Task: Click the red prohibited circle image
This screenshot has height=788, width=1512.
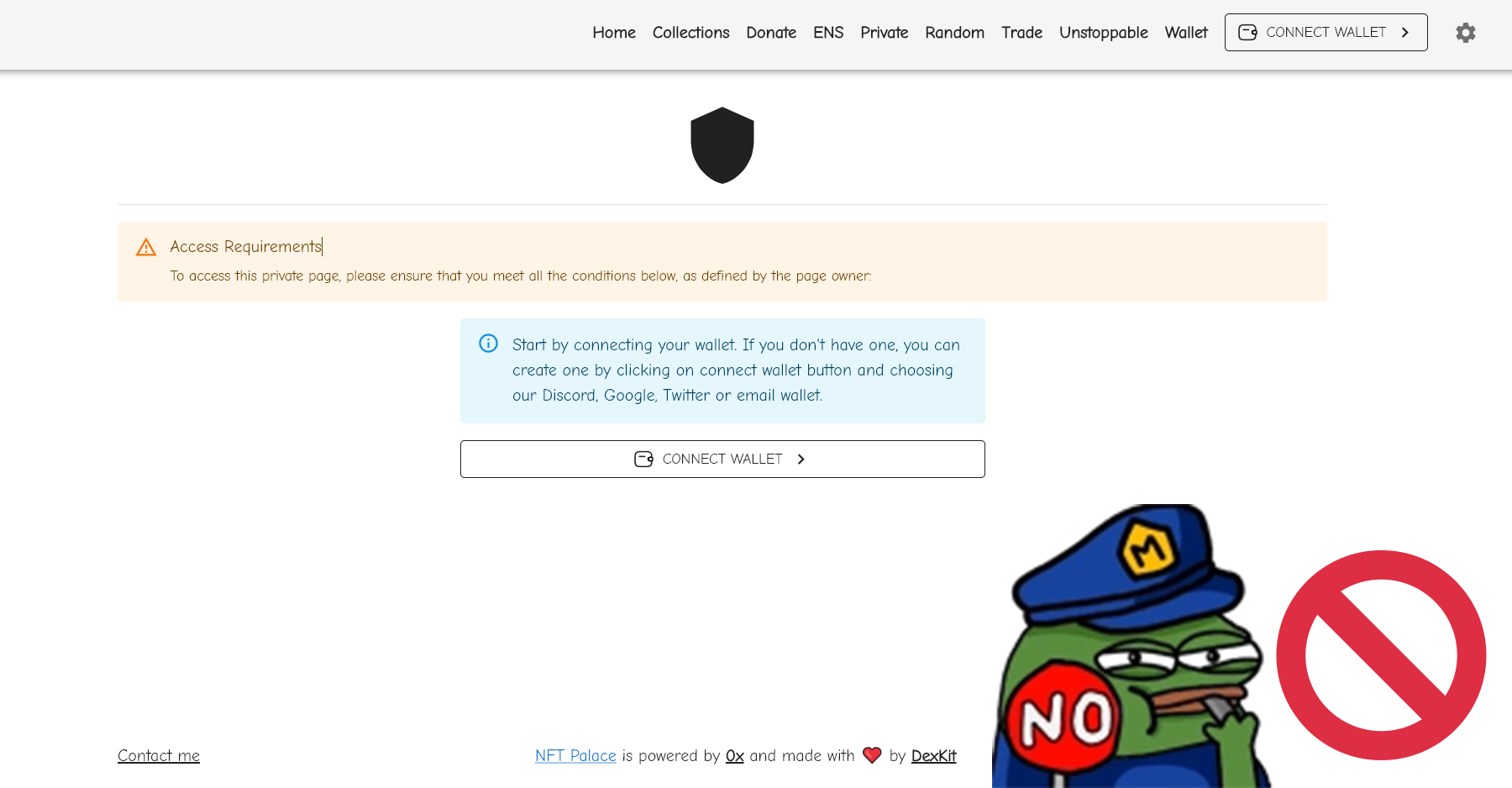Action: [x=1381, y=655]
